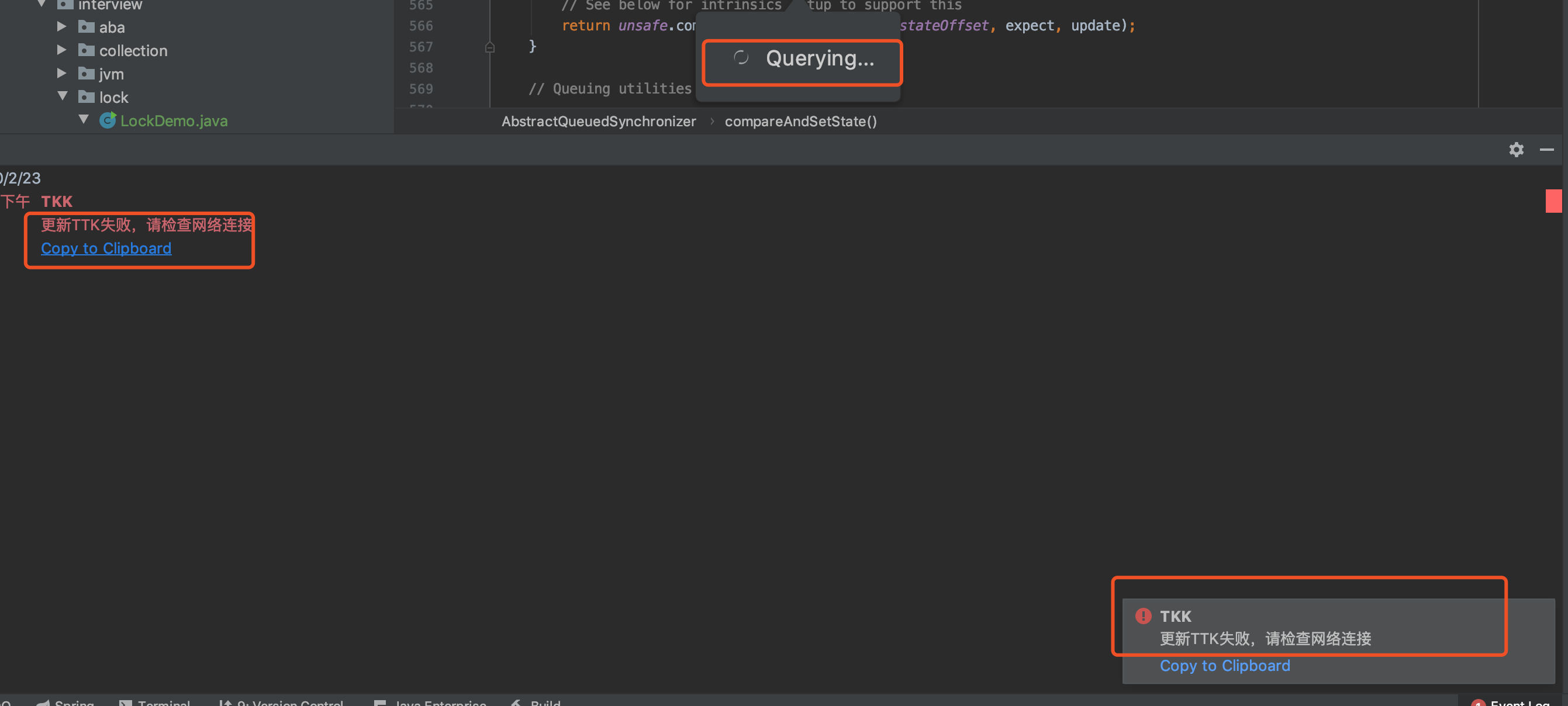Click the stateOffset code token
Image resolution: width=1568 pixels, height=706 pixels.
click(x=944, y=26)
